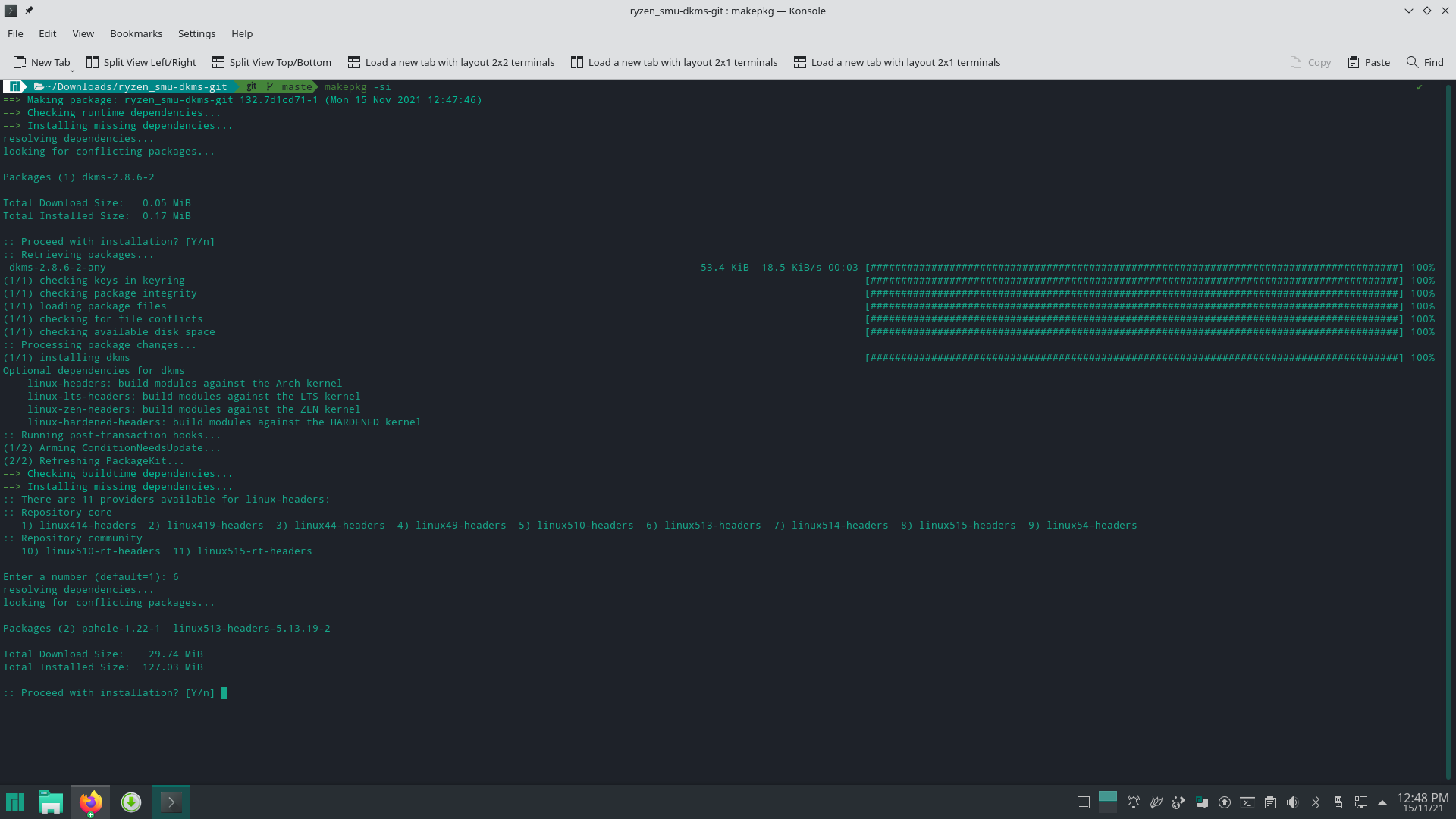Click "checking keys in keyring" progress bar
Viewport: 1456px width, 819px height.
(1134, 281)
